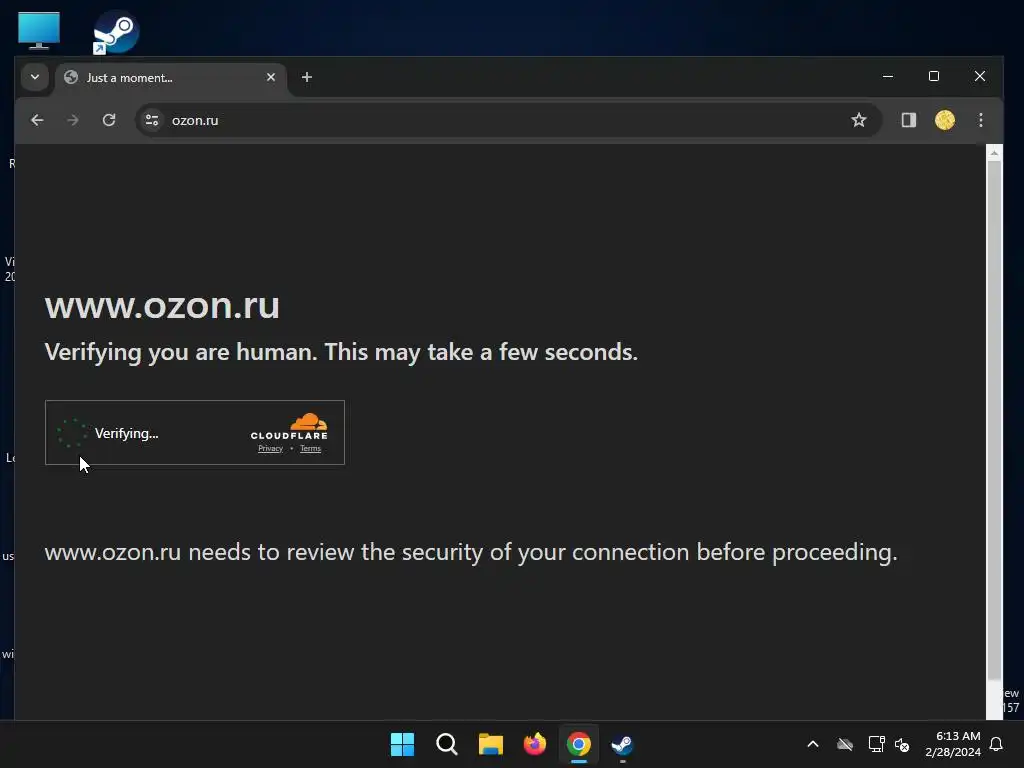Bookmark this tab with the star

pos(859,120)
